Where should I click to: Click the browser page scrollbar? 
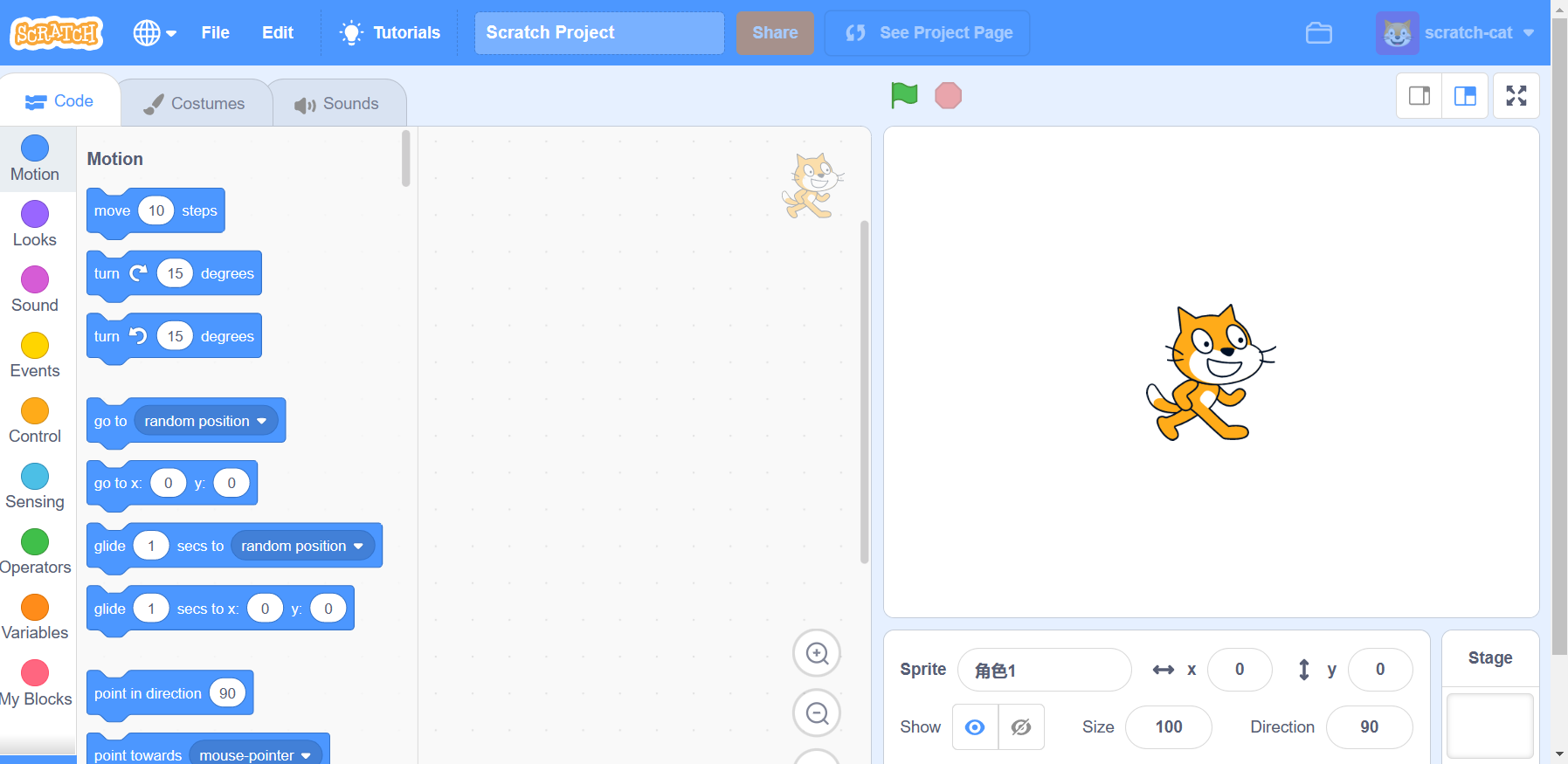(x=1559, y=336)
